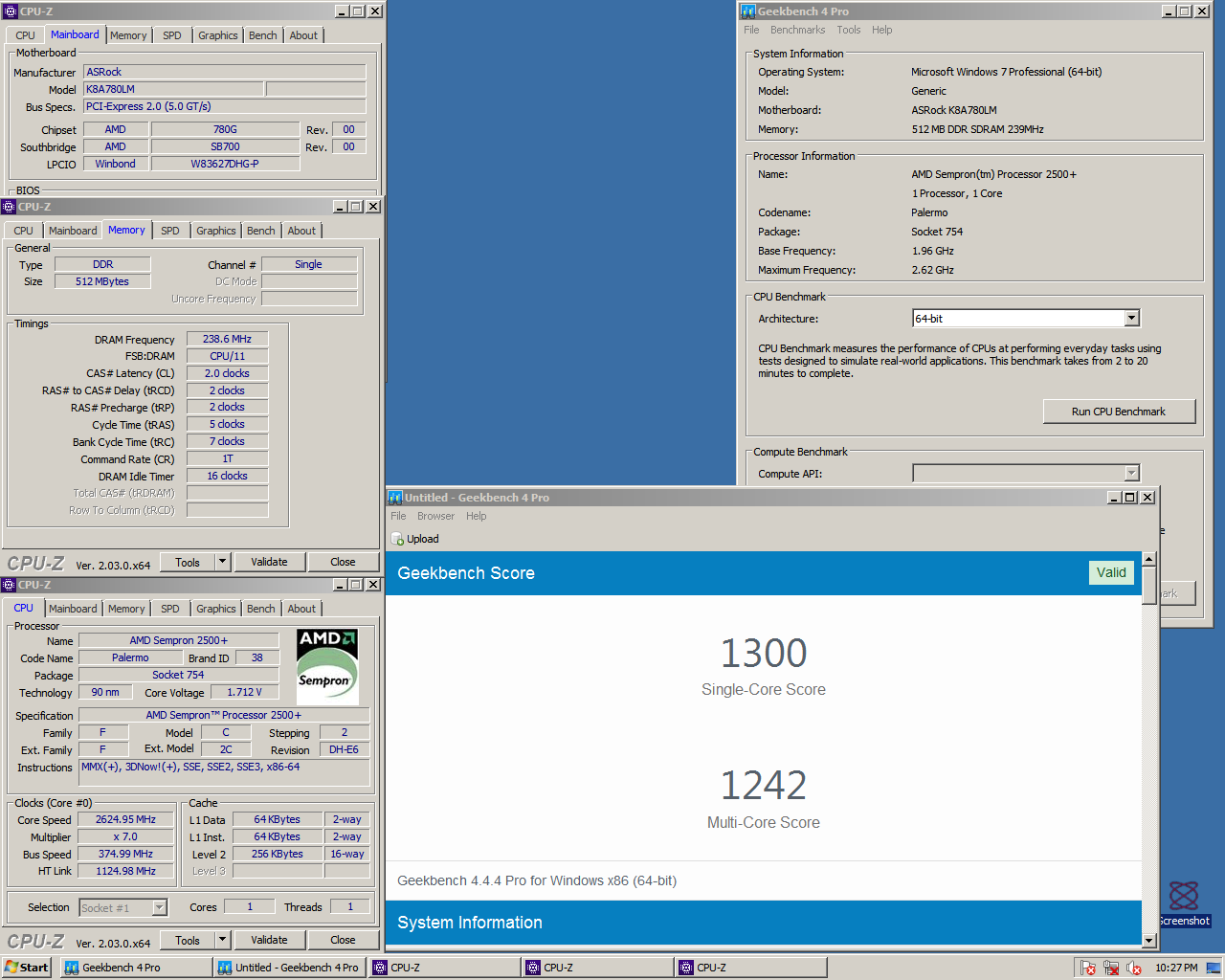Click scrollbar down arrow in Geekbench results
The width and height of the screenshot is (1225, 980).
click(x=1149, y=941)
